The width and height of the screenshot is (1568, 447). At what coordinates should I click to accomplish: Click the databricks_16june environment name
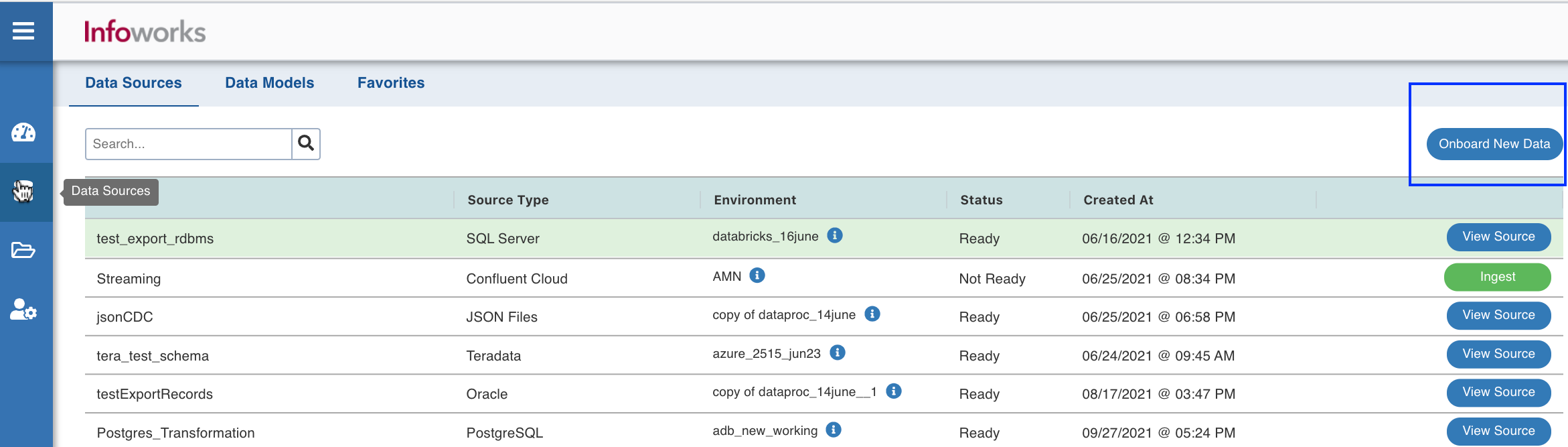[x=765, y=236]
